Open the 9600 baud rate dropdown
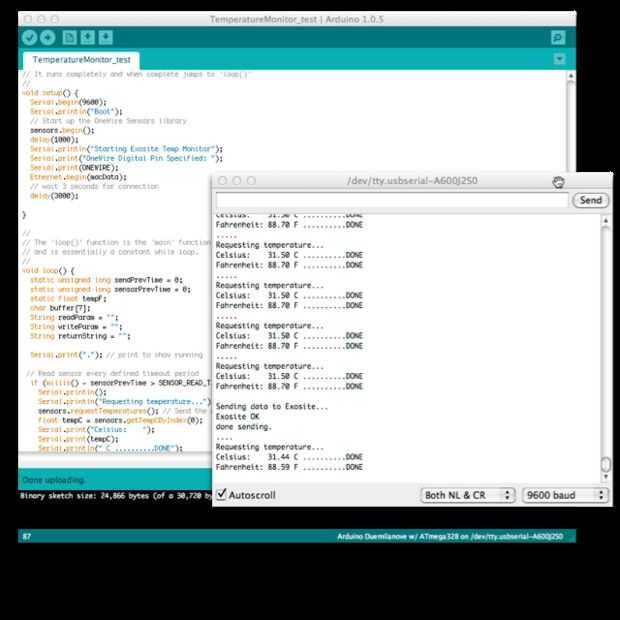The height and width of the screenshot is (620, 620). (565, 495)
